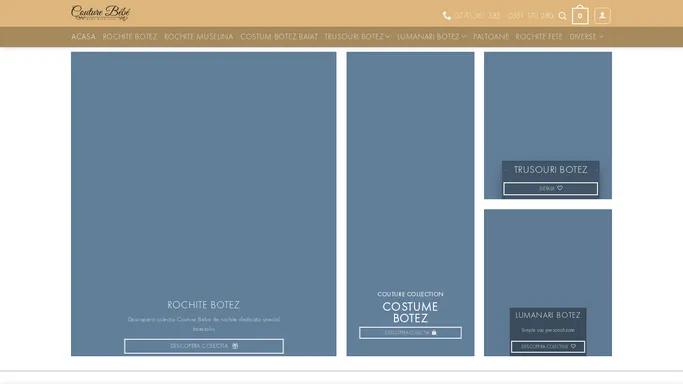
Task: Click gift icon in Rochite Botez button
Action: (x=235, y=346)
